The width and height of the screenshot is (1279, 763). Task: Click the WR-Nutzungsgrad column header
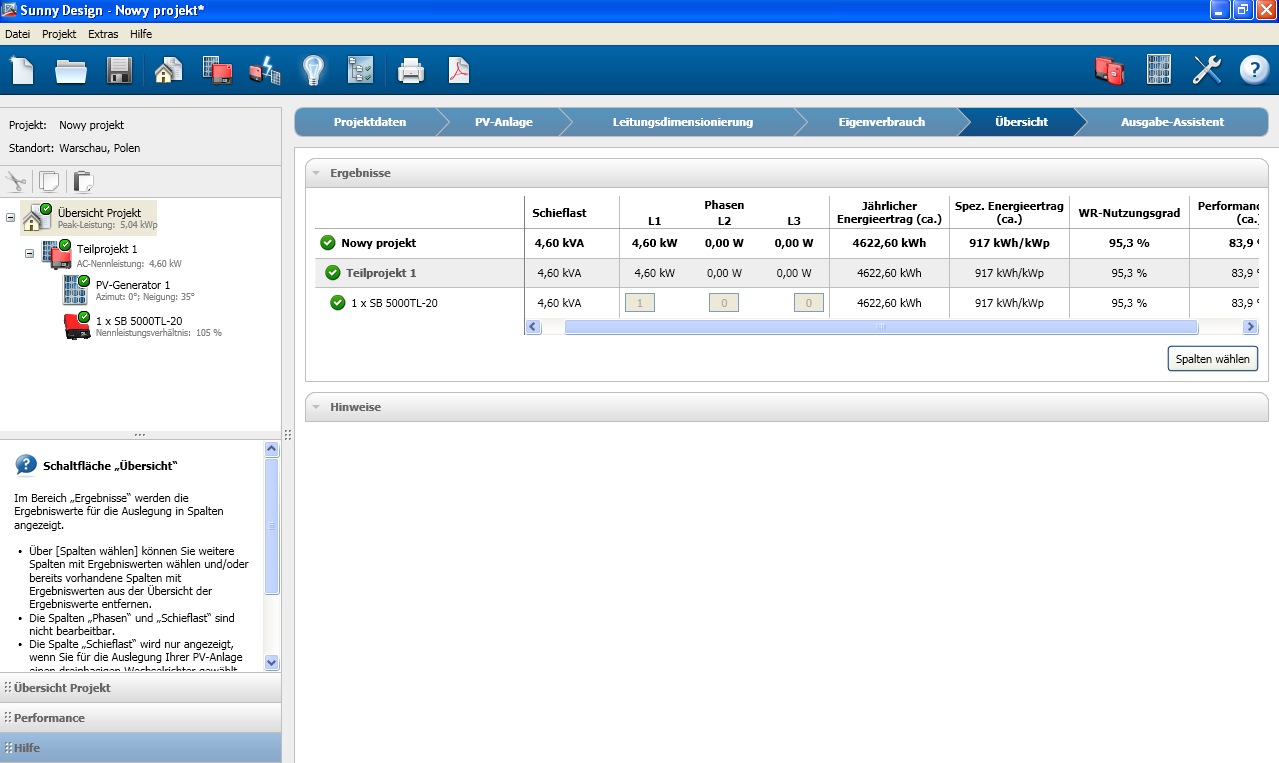point(1129,213)
